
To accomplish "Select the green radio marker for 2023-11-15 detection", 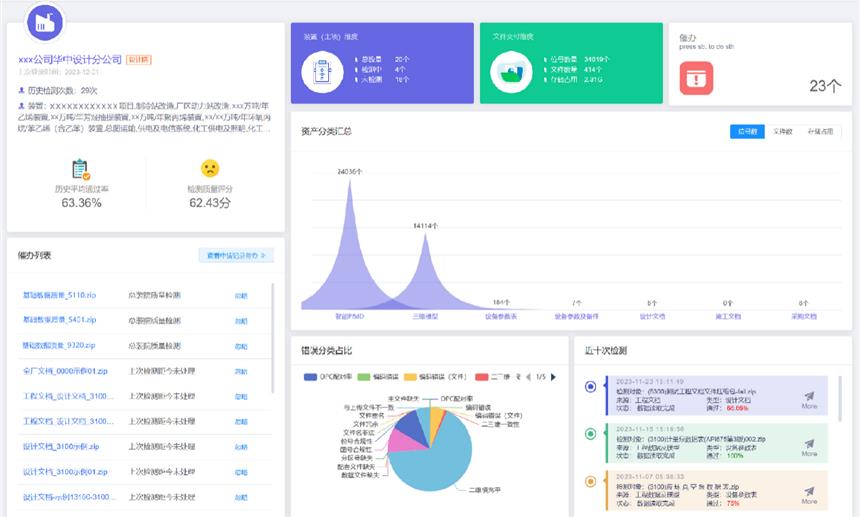I will click(590, 433).
